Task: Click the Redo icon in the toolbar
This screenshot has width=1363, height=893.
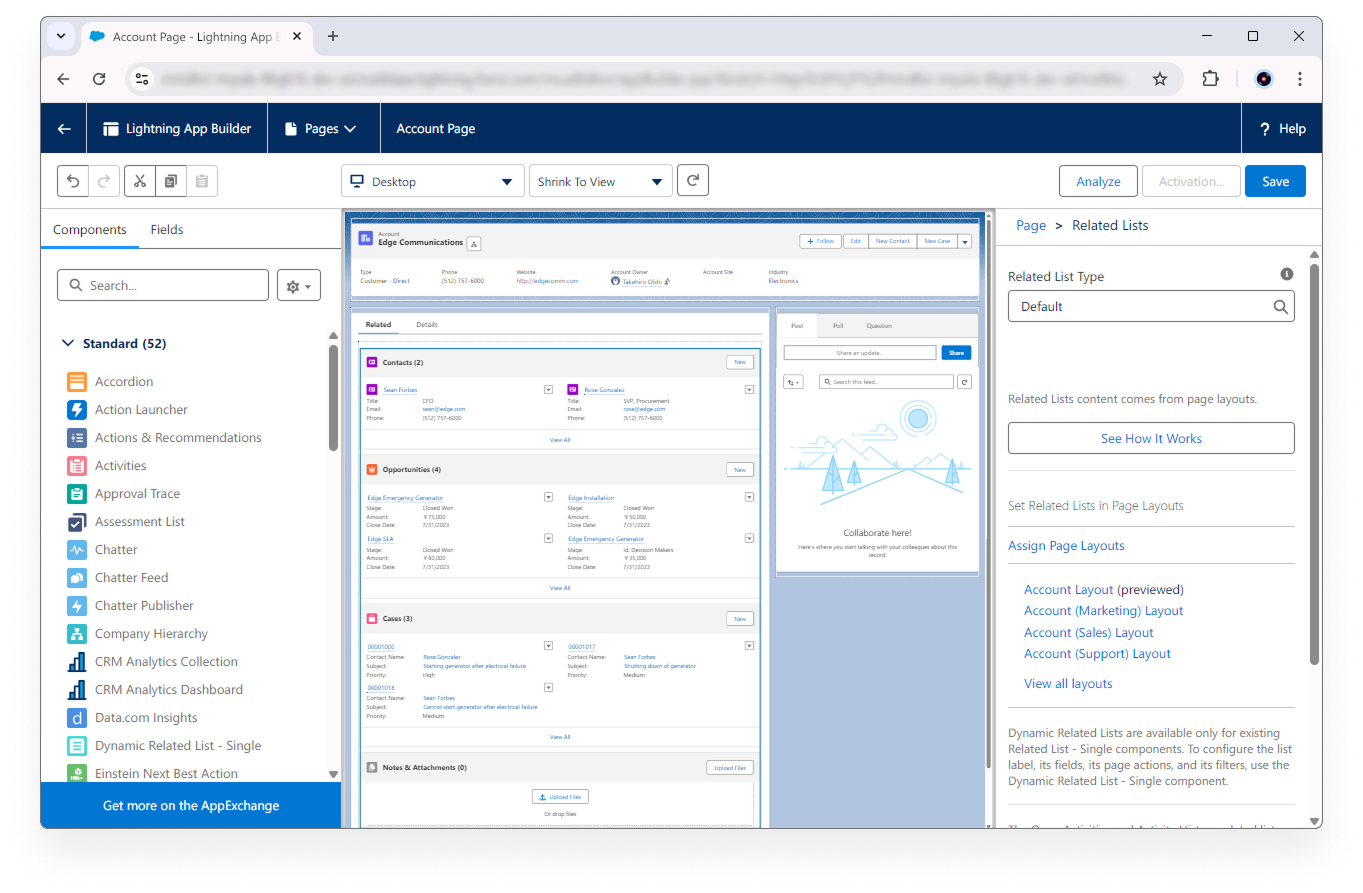Action: point(103,181)
